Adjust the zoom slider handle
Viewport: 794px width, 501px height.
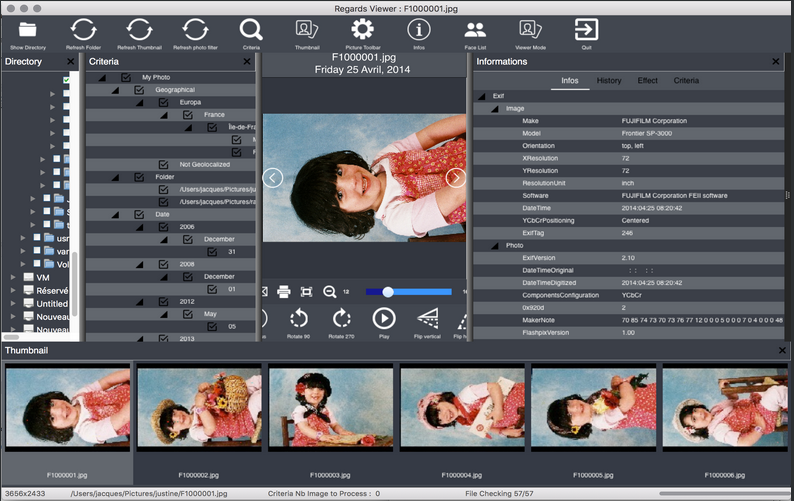(388, 292)
